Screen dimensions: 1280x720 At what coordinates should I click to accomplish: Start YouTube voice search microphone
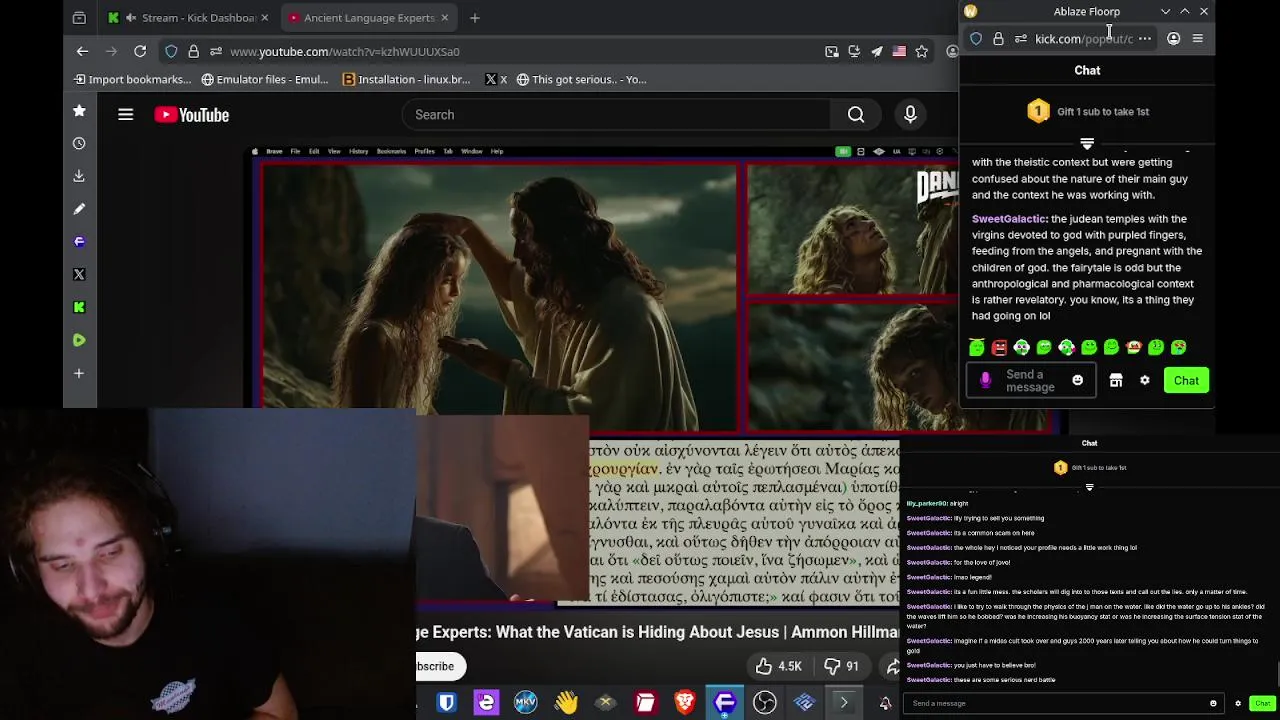[910, 115]
